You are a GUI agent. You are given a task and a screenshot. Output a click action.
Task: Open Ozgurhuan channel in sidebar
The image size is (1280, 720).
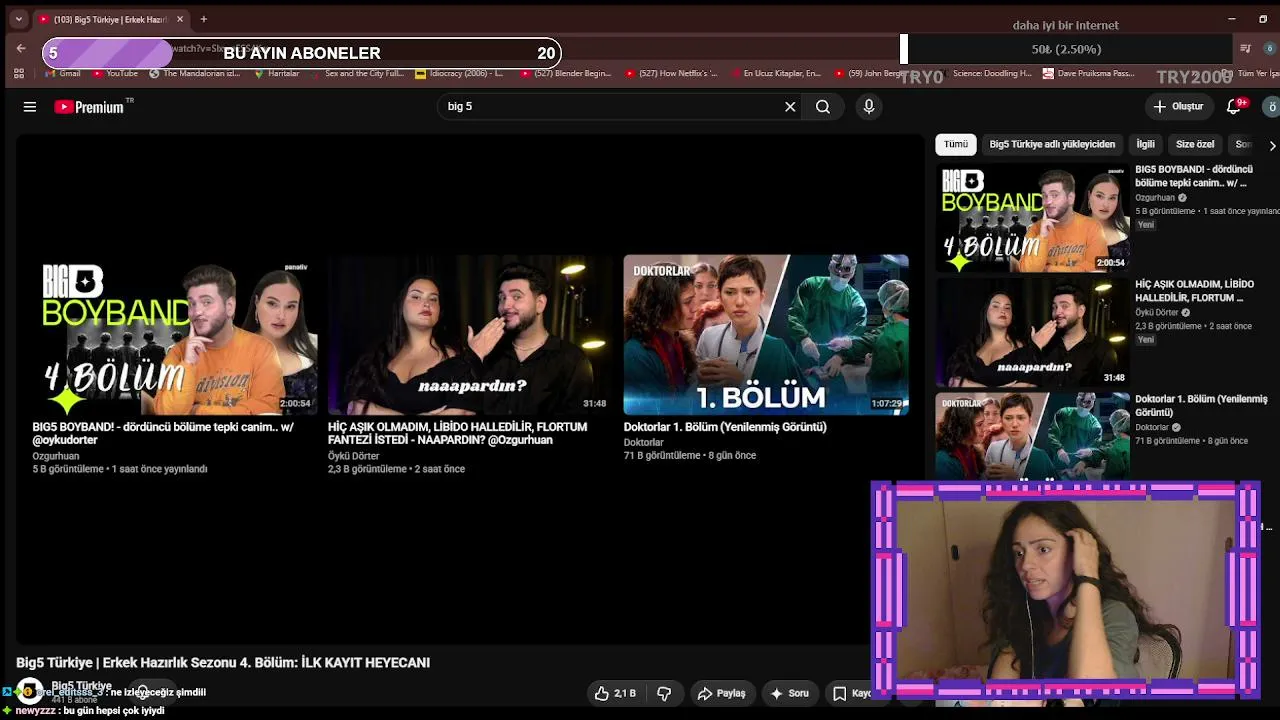coord(1155,198)
